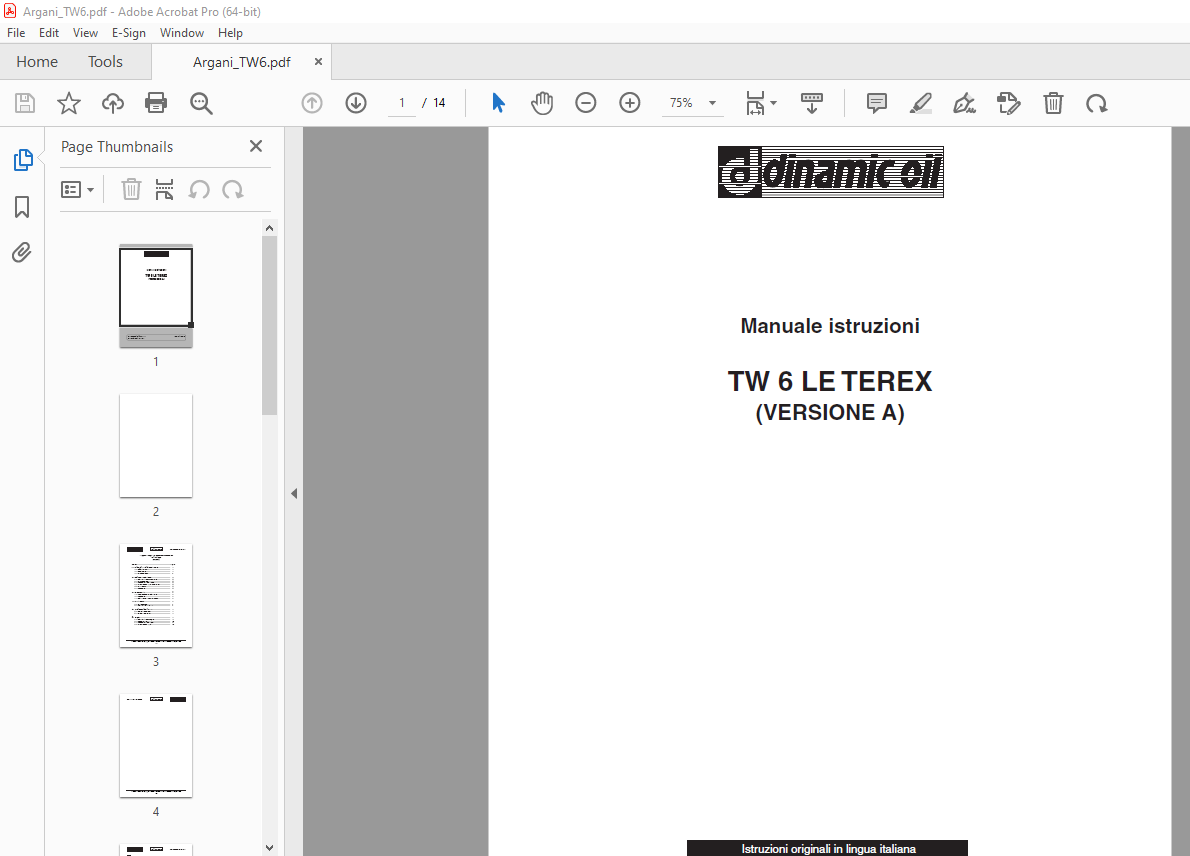The height and width of the screenshot is (856, 1190).
Task: Click the 'Manuale istruzioni' heading
Action: (x=830, y=326)
